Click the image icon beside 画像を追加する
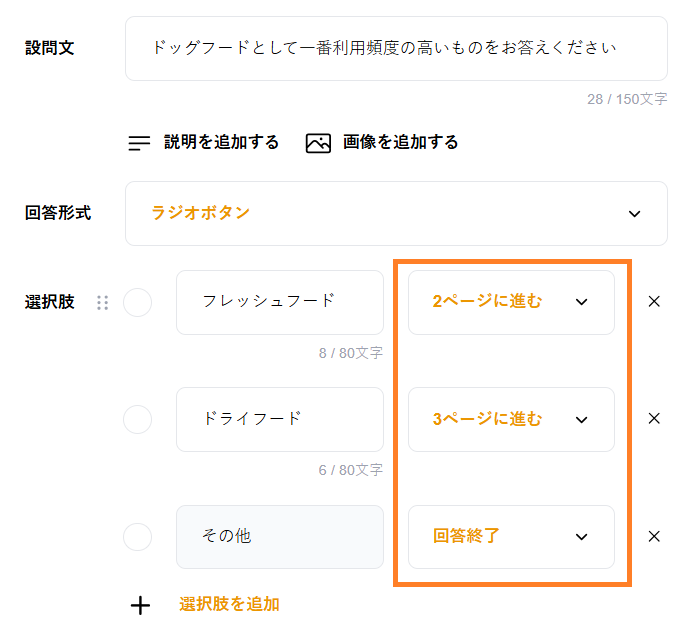This screenshot has height=618, width=693. [x=318, y=143]
